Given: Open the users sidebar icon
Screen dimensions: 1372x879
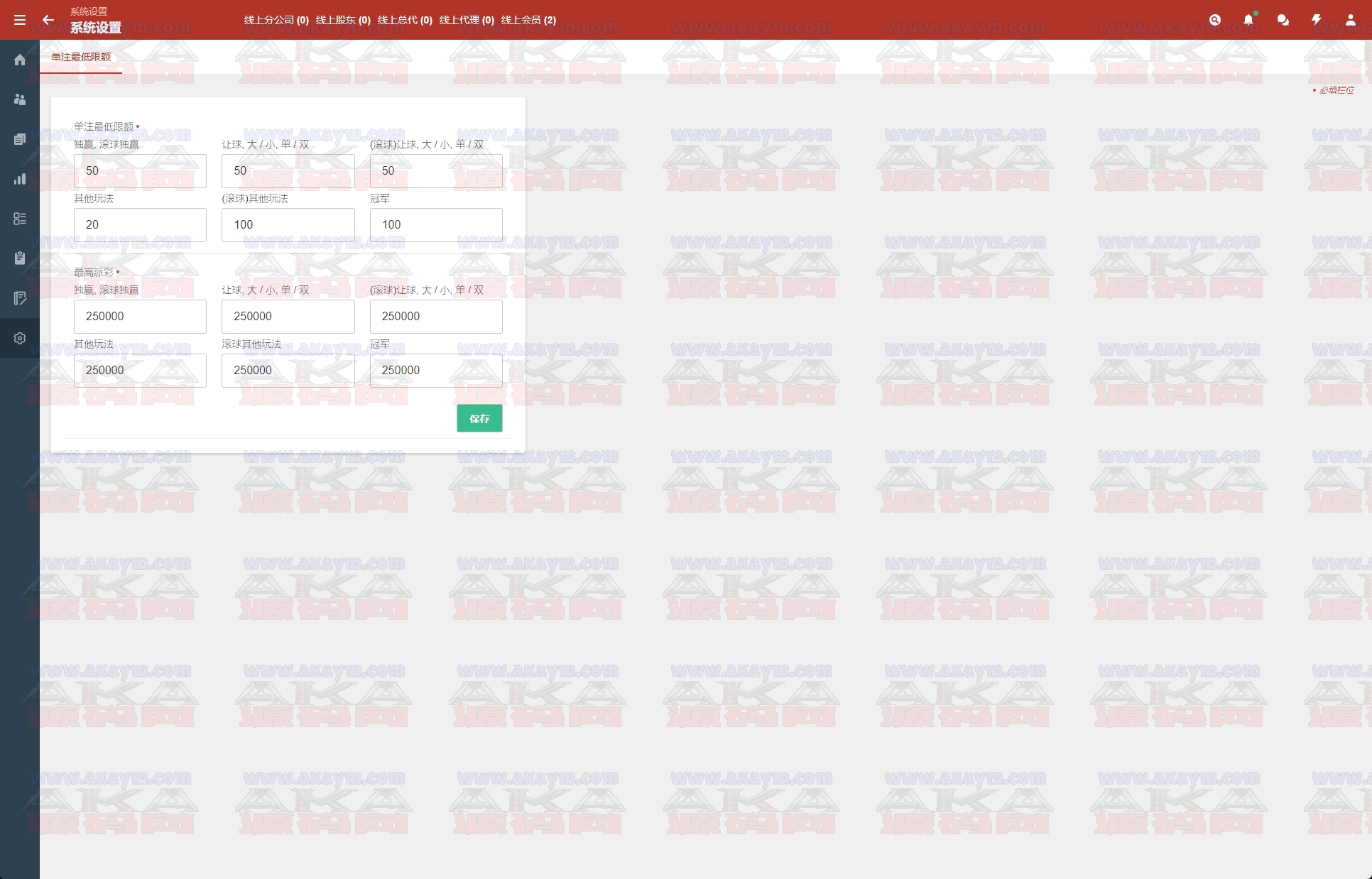Looking at the screenshot, I should click(x=20, y=99).
